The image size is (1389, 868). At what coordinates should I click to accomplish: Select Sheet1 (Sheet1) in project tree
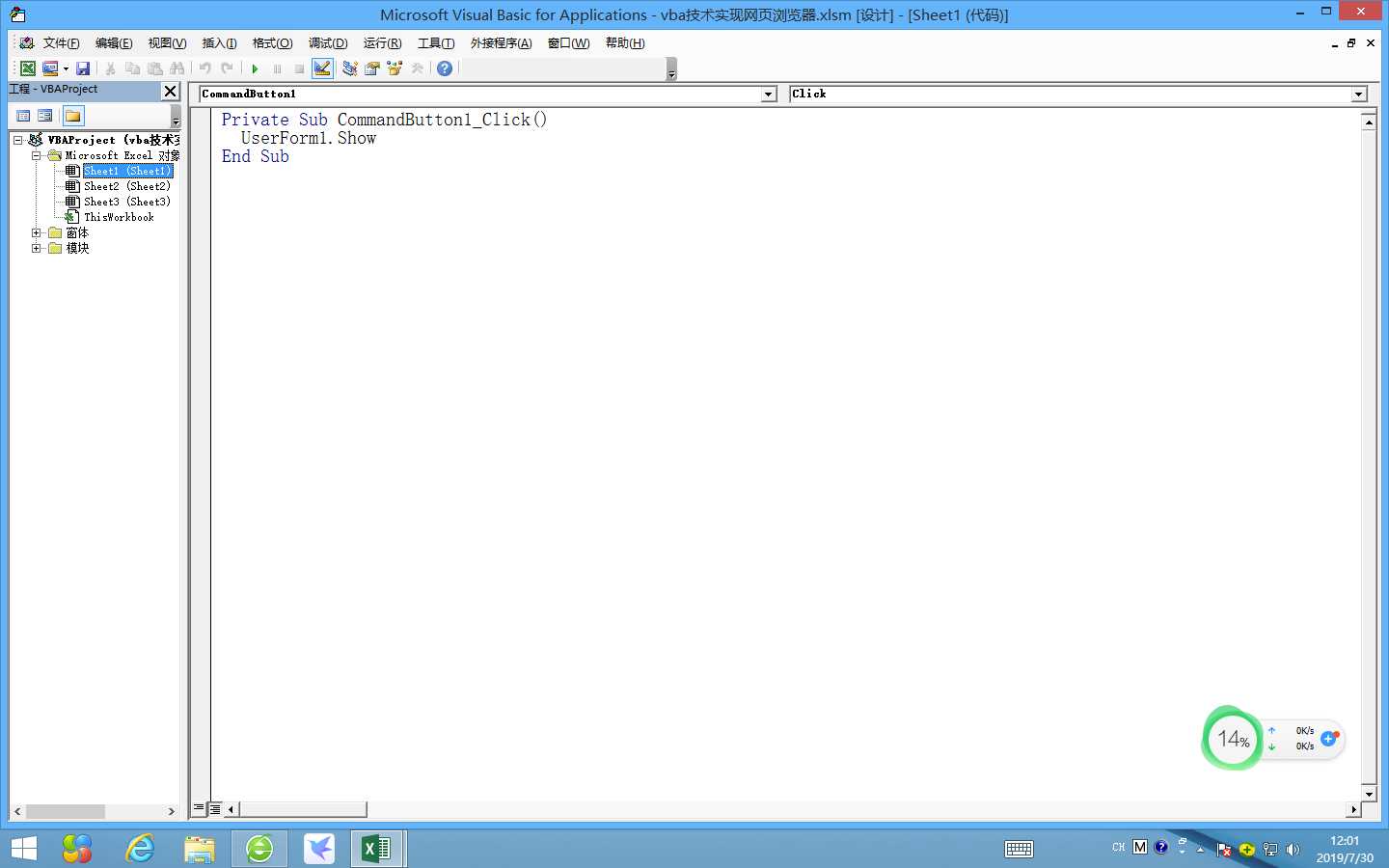127,171
